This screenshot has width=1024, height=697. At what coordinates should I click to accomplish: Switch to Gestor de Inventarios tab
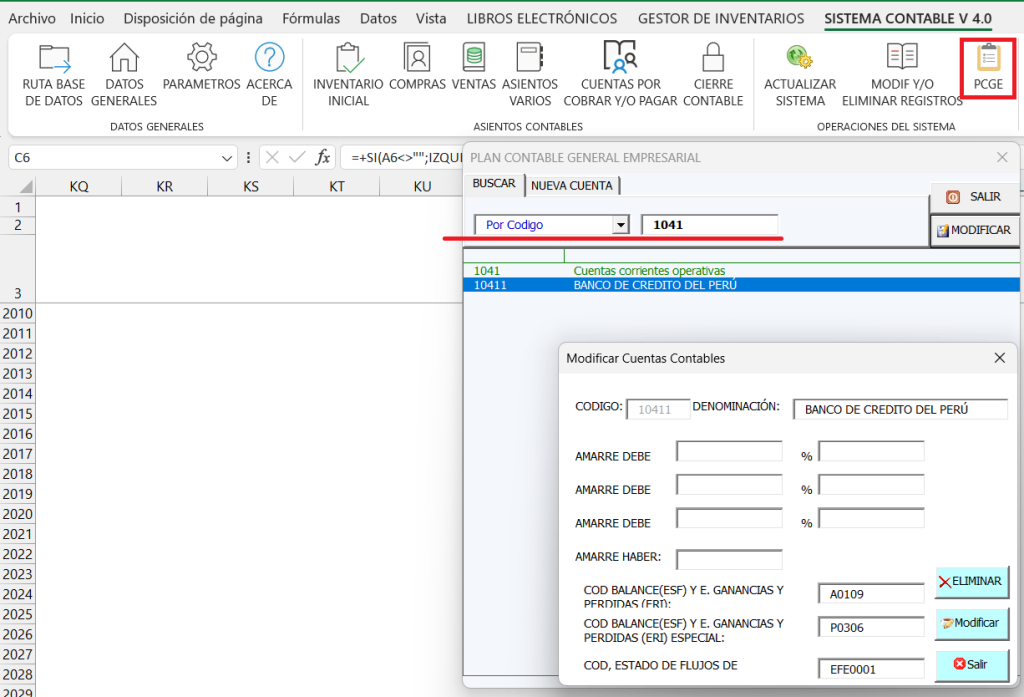pyautogui.click(x=721, y=18)
